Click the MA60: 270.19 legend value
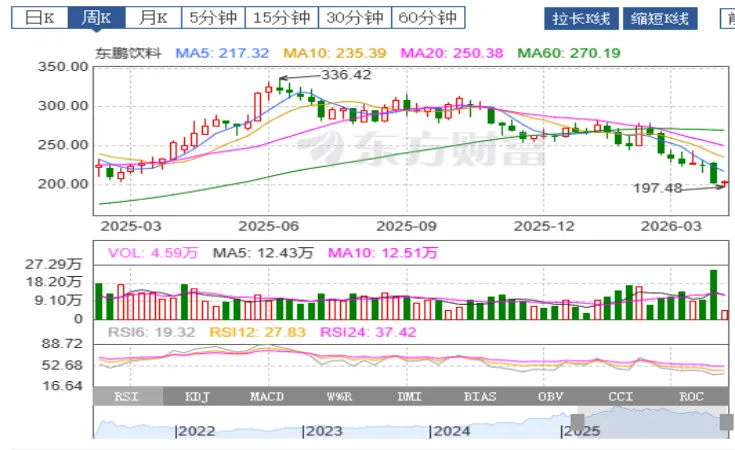The width and height of the screenshot is (735, 450). (x=569, y=53)
